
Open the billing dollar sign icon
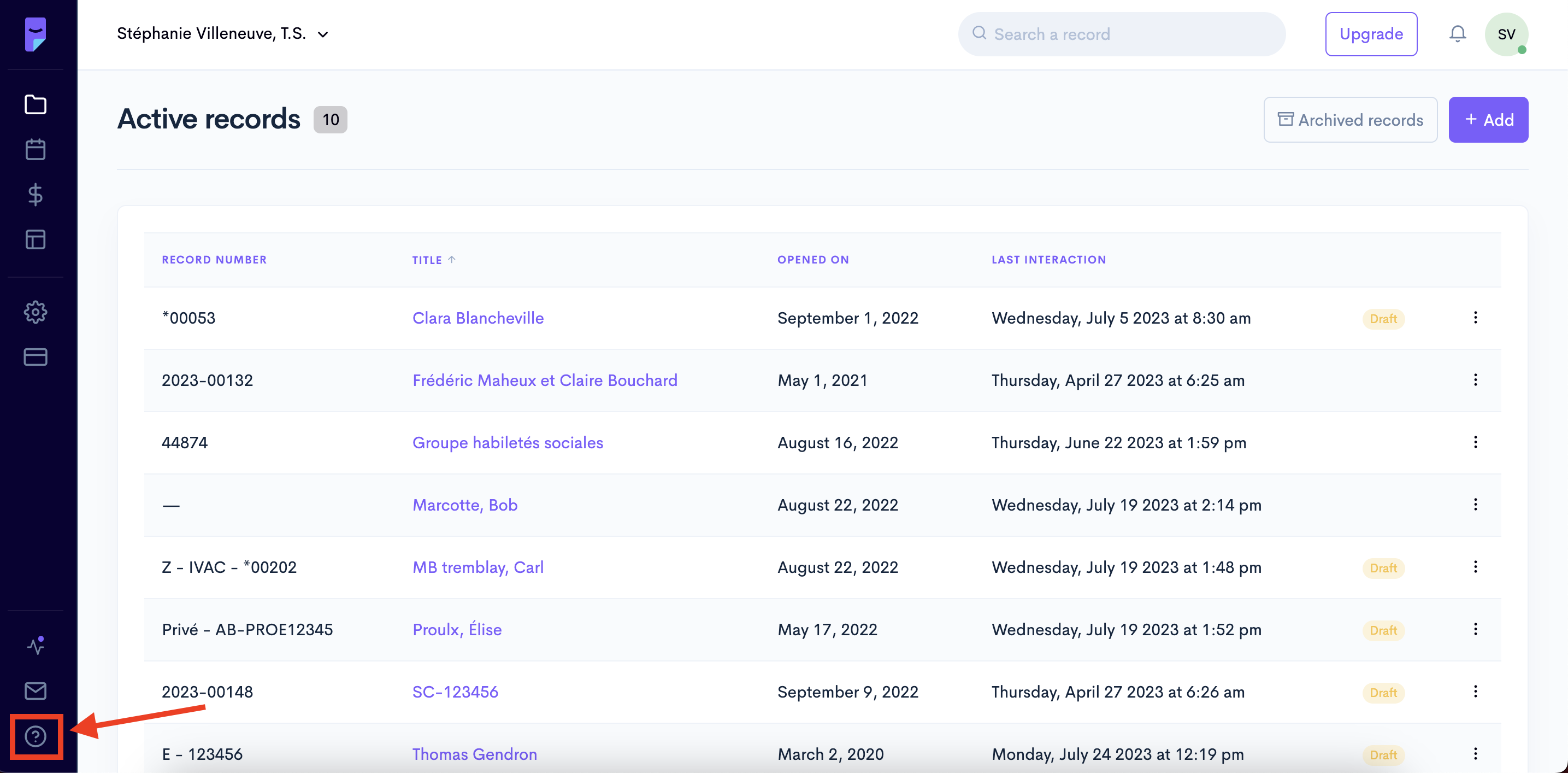click(36, 194)
